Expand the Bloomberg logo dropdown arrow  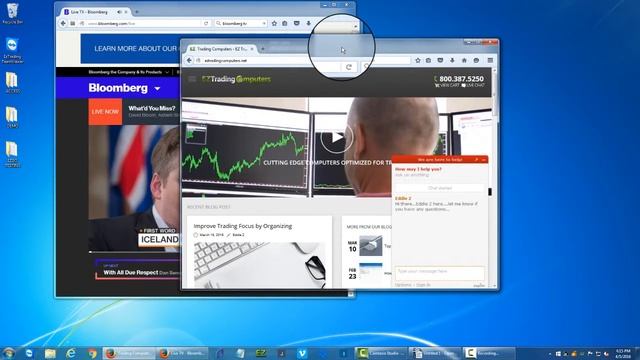tap(157, 89)
